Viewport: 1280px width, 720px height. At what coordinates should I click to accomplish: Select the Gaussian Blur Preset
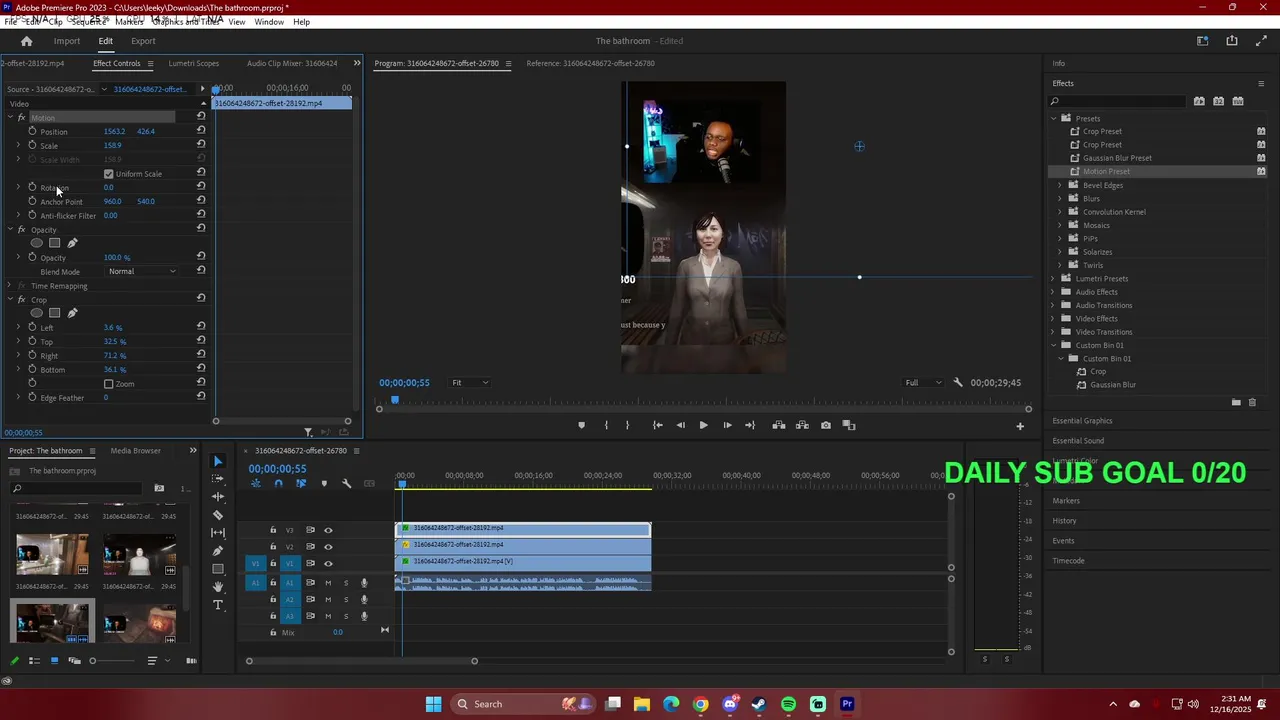coord(1117,158)
